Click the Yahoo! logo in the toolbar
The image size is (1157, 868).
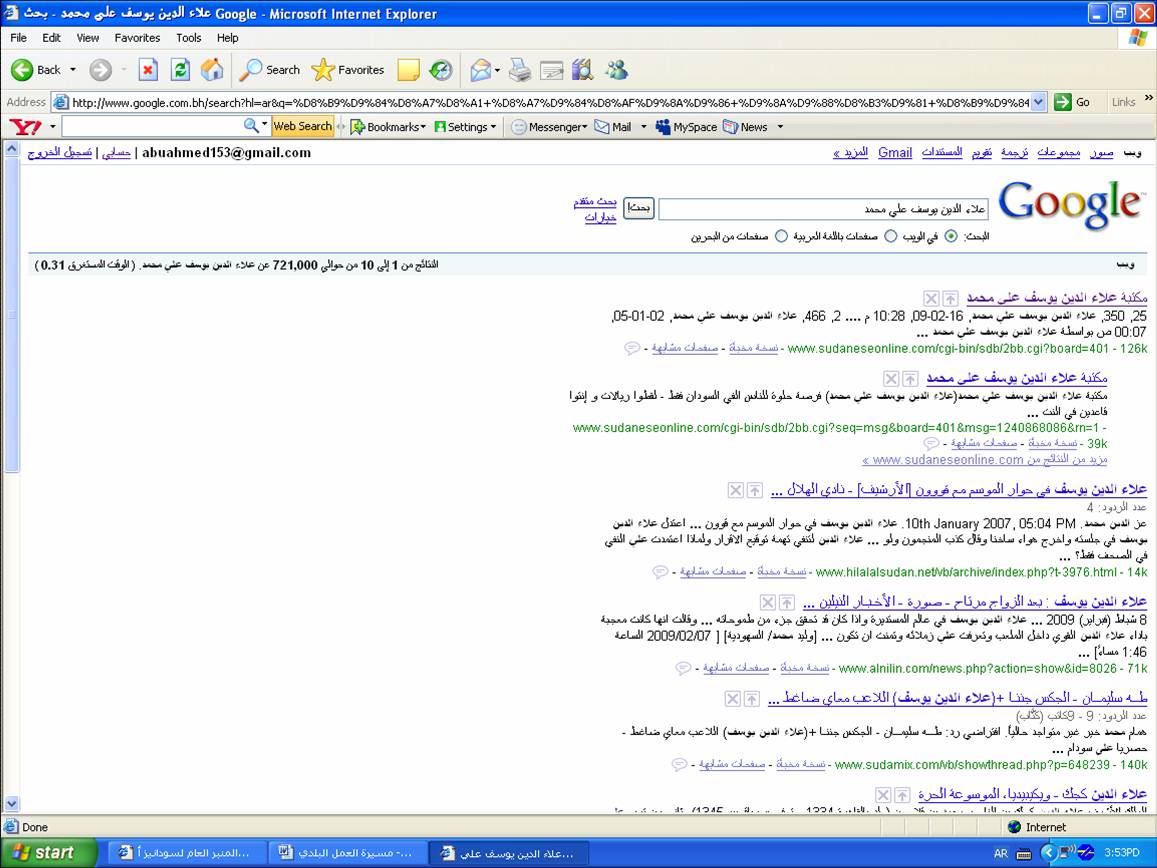point(23,127)
